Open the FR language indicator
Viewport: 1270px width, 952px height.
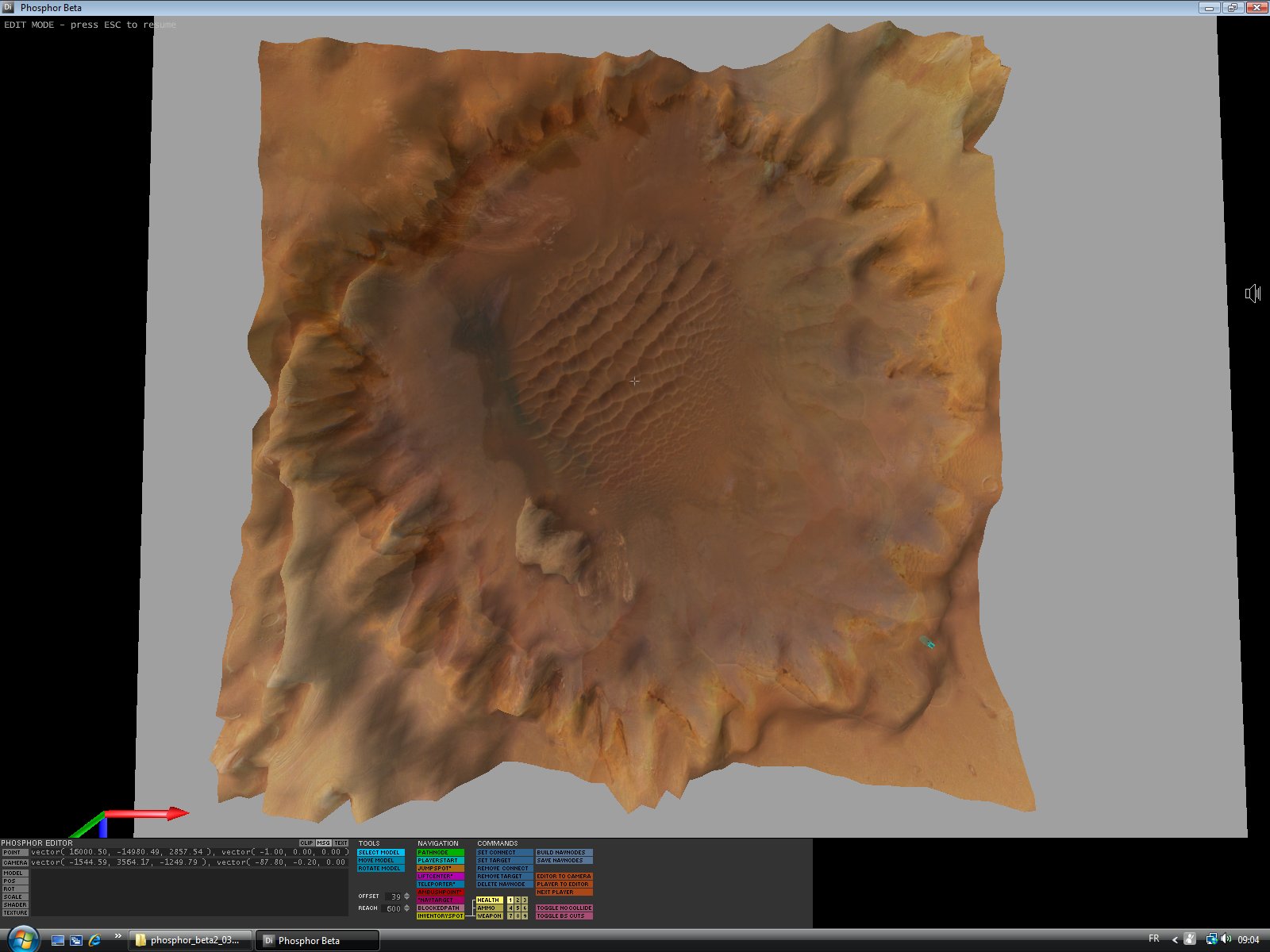tap(1154, 939)
